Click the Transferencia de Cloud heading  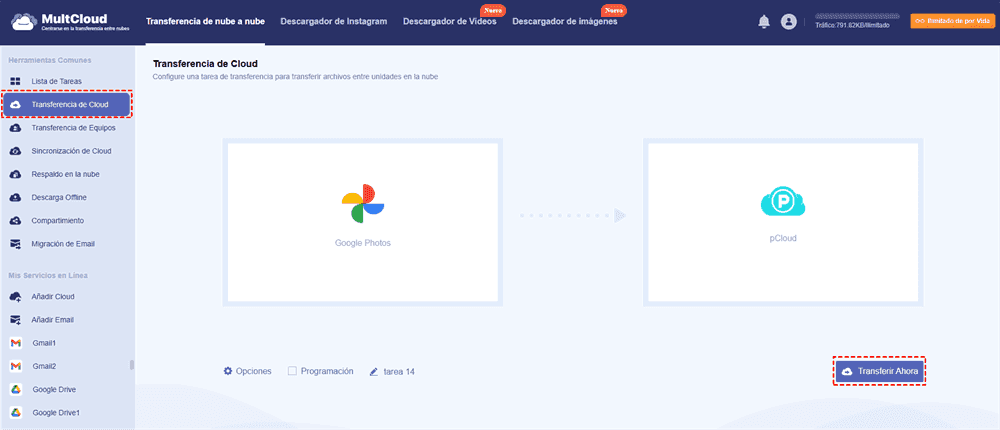[x=205, y=64]
